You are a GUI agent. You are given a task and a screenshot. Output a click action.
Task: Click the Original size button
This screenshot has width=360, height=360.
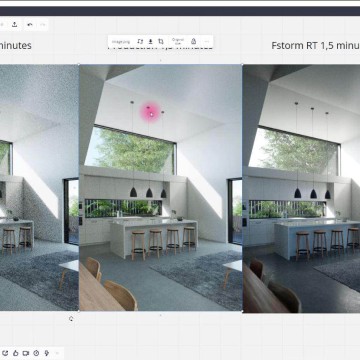pyautogui.click(x=178, y=41)
